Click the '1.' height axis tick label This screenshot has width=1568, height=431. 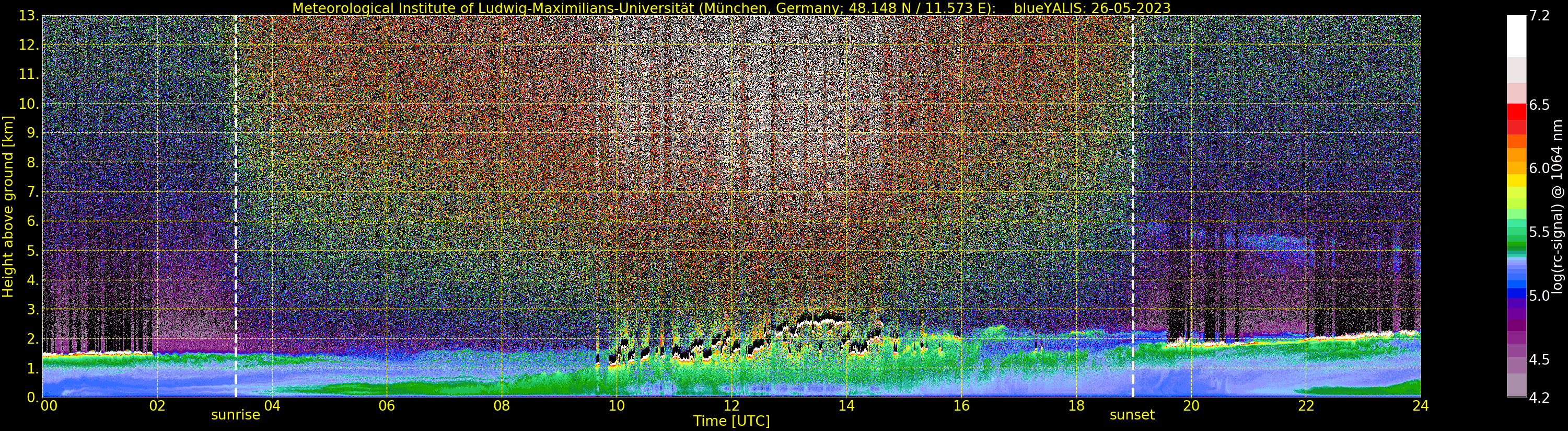[32, 368]
